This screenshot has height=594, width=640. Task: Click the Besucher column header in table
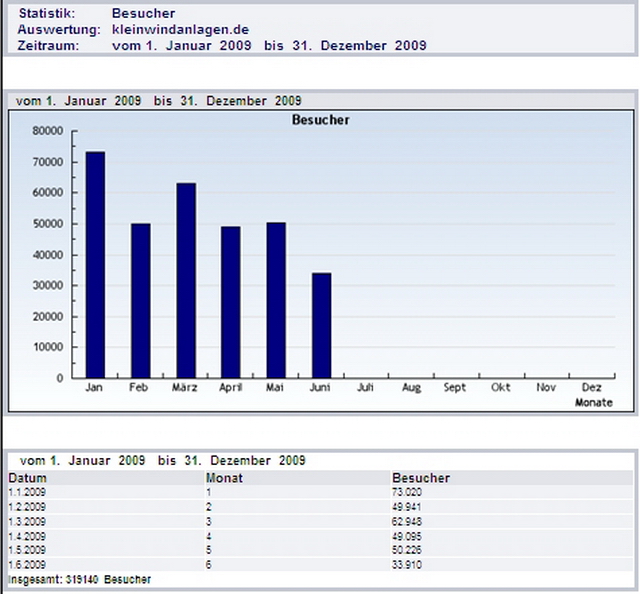(x=421, y=478)
